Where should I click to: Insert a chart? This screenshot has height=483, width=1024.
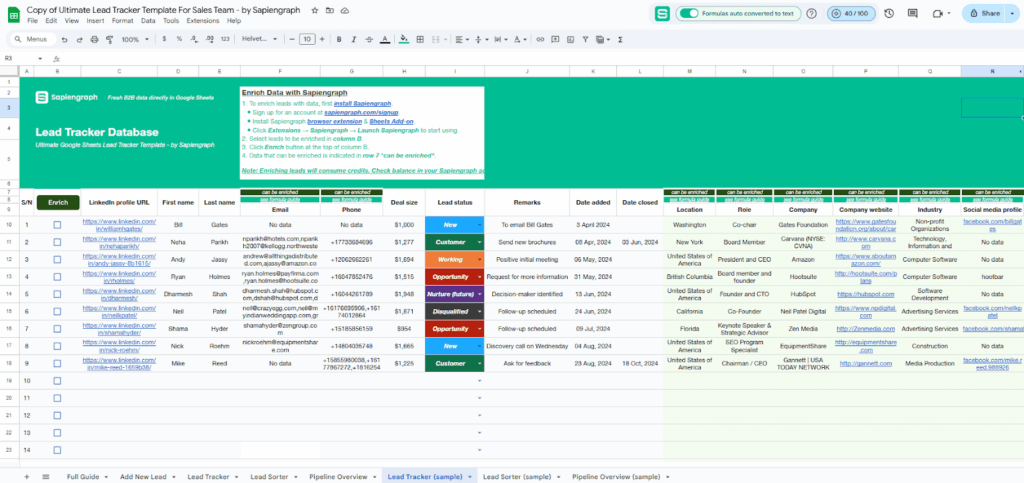[570, 39]
